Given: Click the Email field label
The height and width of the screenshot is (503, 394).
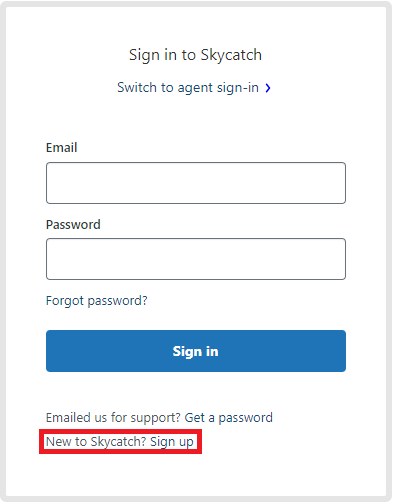Looking at the screenshot, I should tap(62, 148).
